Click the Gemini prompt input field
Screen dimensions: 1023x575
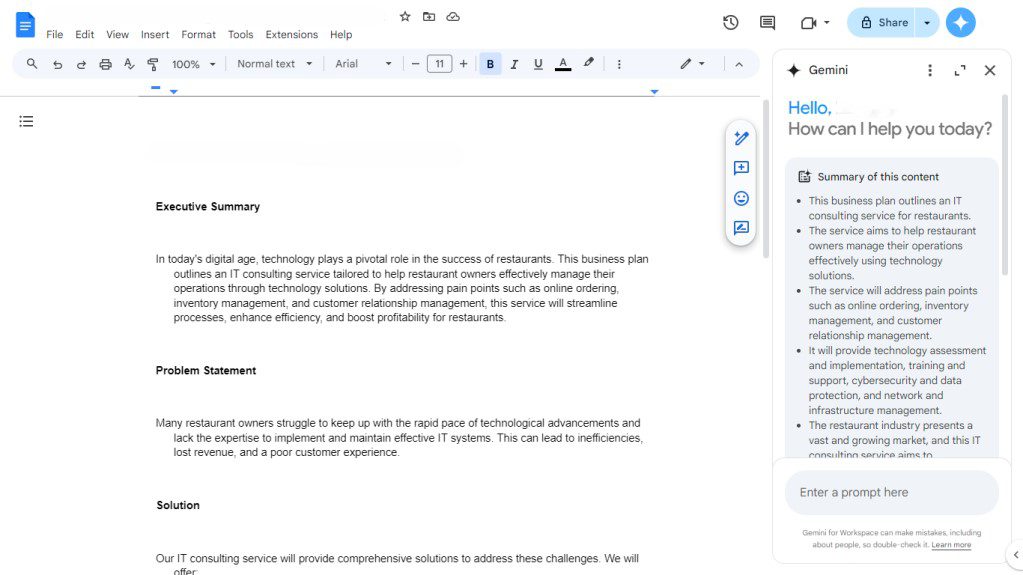click(891, 493)
